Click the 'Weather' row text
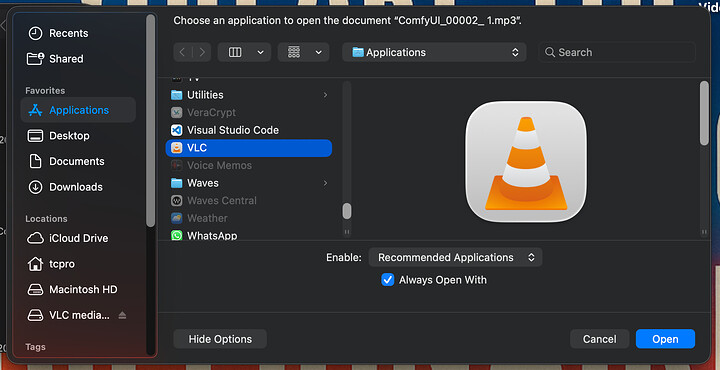The height and width of the screenshot is (370, 720). pos(207,218)
